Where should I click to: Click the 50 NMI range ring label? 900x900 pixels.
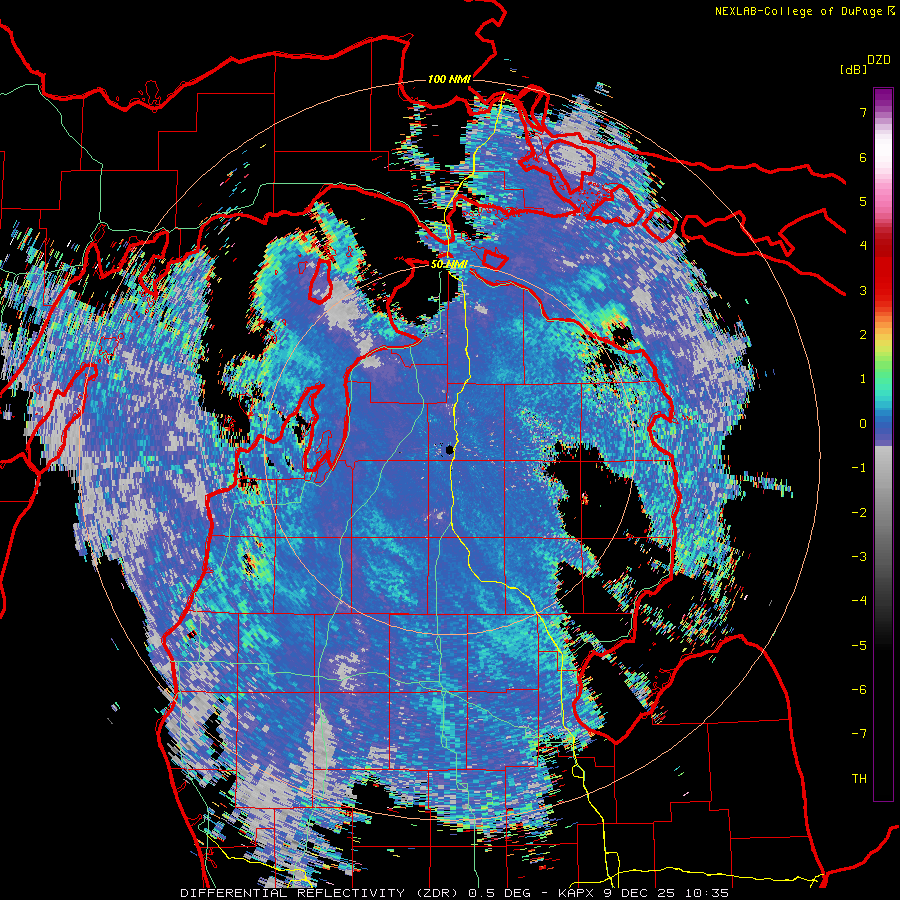click(449, 264)
